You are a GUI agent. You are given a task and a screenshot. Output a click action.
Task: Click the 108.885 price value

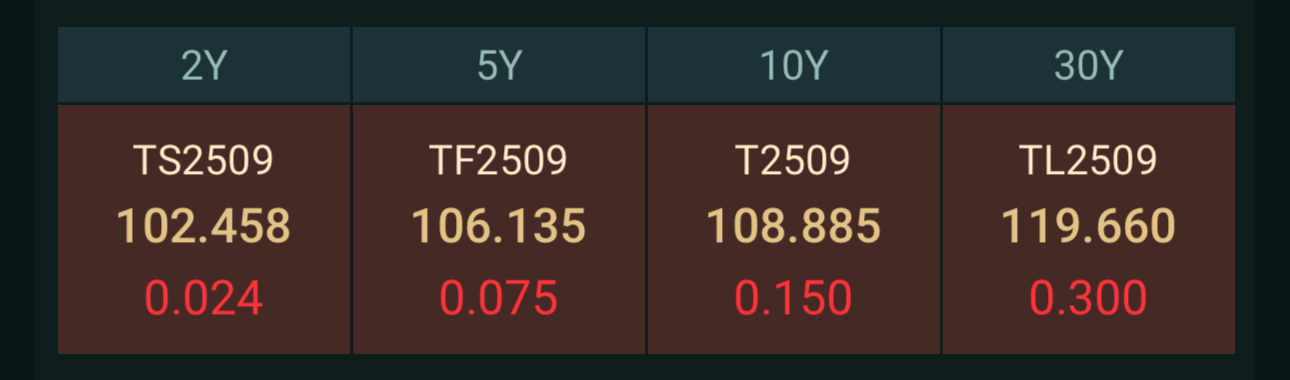point(794,227)
